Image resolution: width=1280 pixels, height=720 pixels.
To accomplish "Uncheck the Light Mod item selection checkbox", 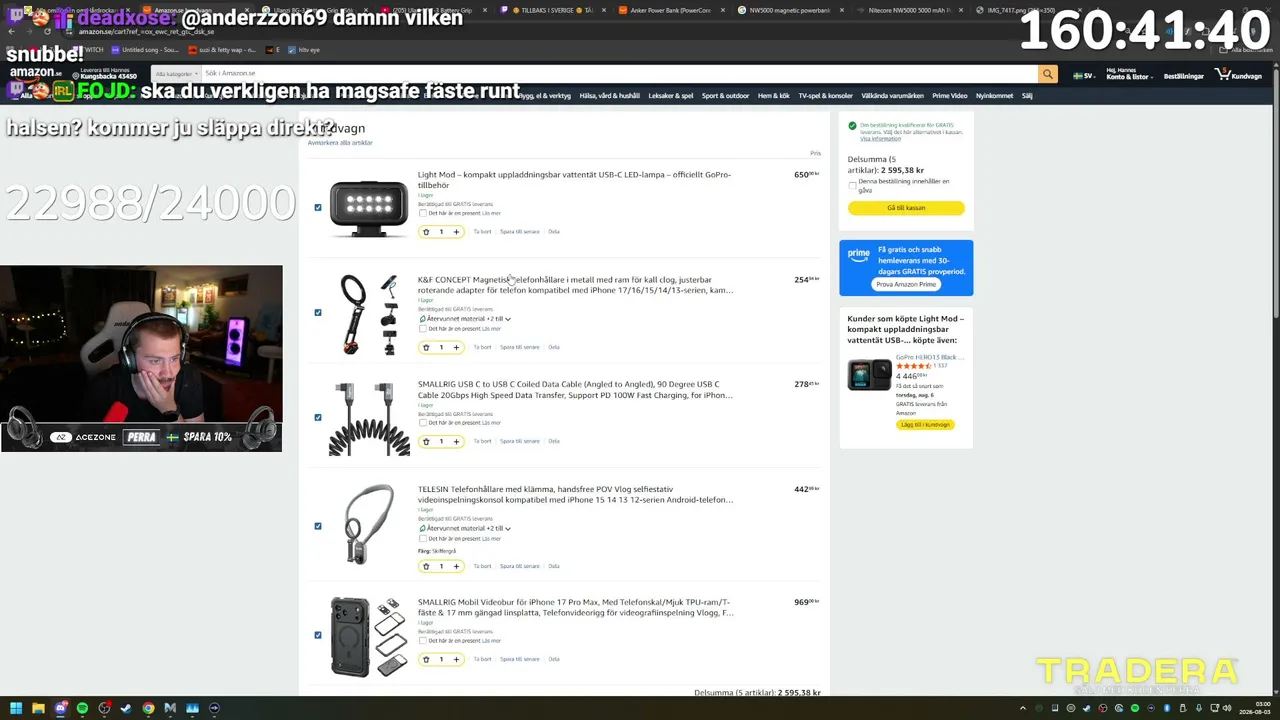I will (318, 208).
